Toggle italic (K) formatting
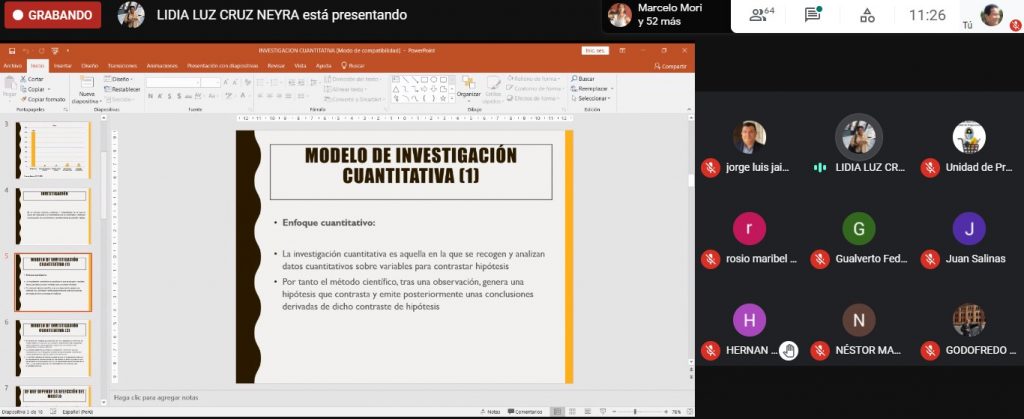The height and width of the screenshot is (419, 1024). 160,96
